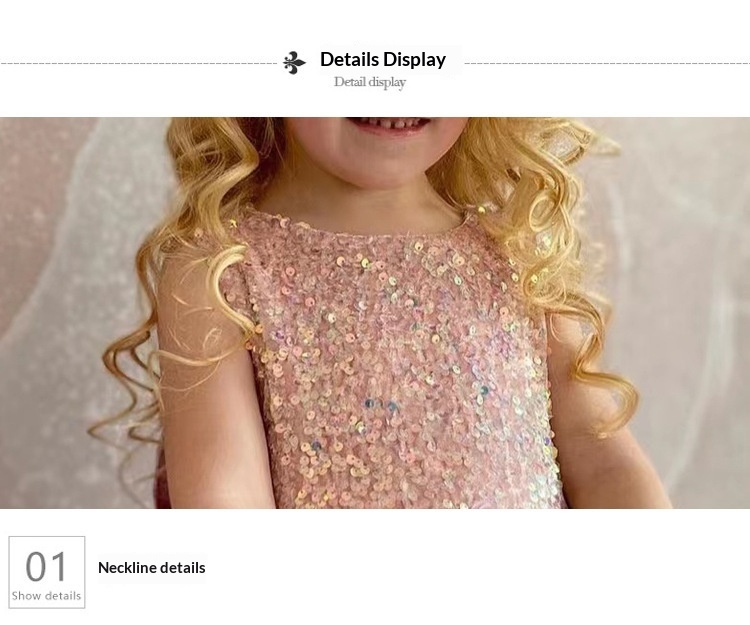
Task: Click the Show details text
Action: [x=46, y=596]
